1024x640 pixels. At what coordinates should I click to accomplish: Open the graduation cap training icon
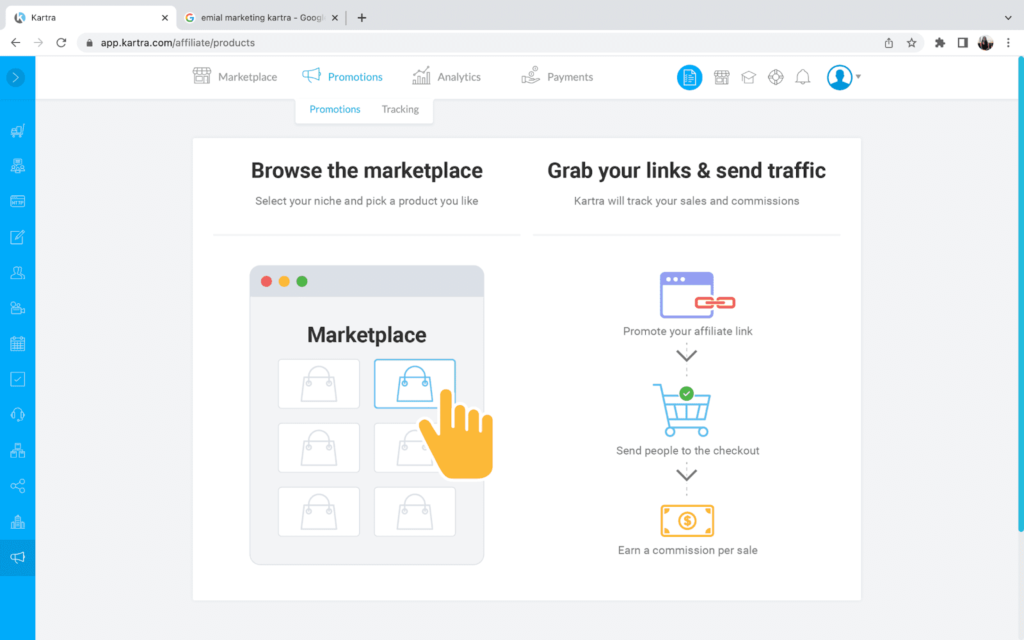pyautogui.click(x=748, y=77)
